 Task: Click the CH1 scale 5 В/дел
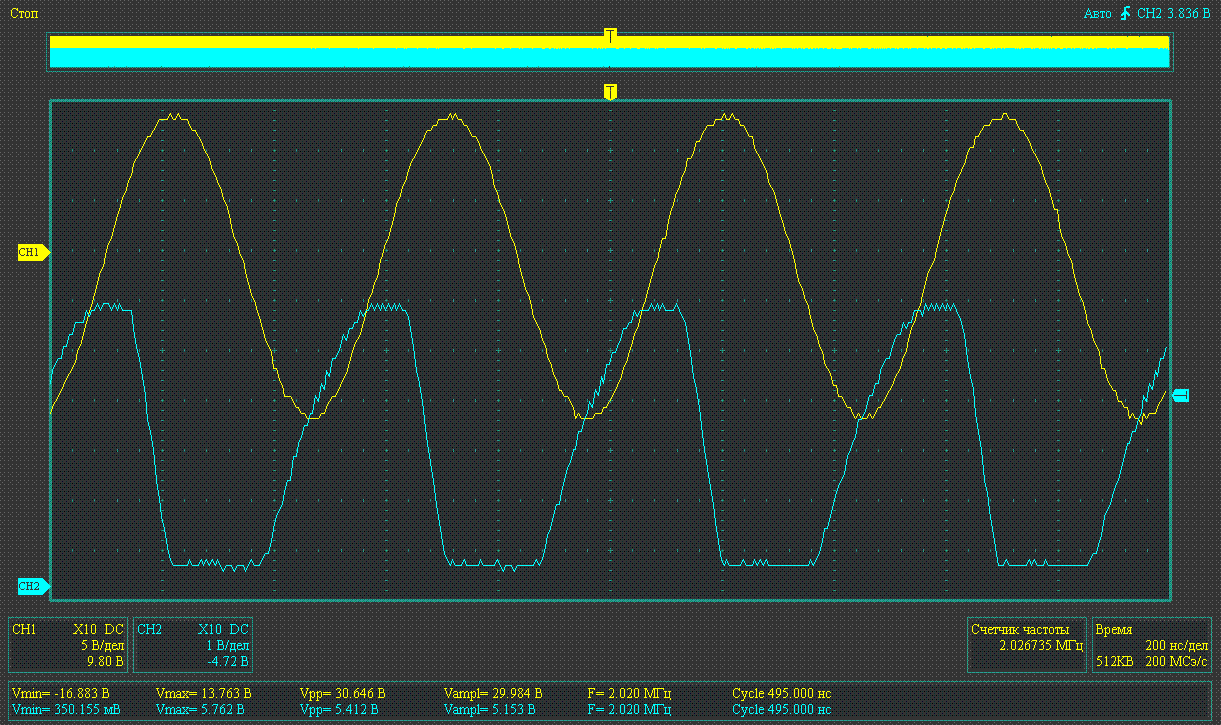click(103, 646)
